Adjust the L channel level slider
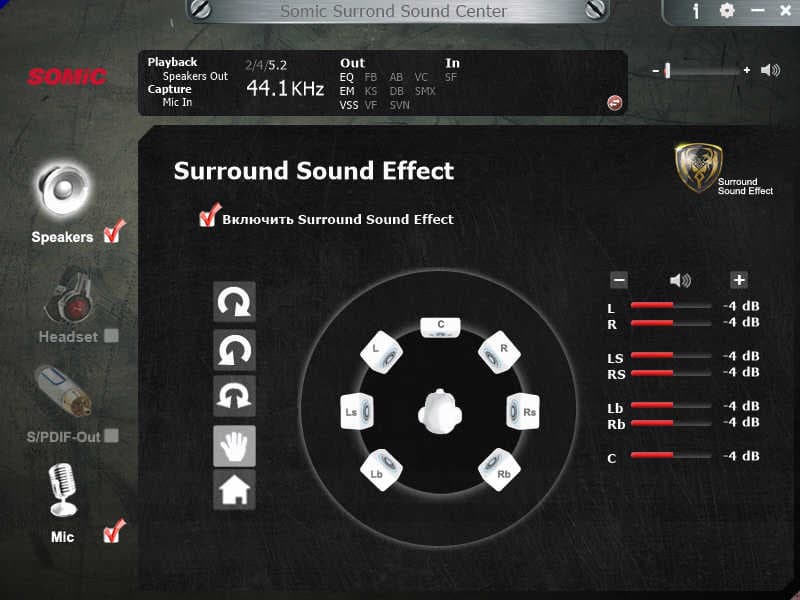 [671, 306]
